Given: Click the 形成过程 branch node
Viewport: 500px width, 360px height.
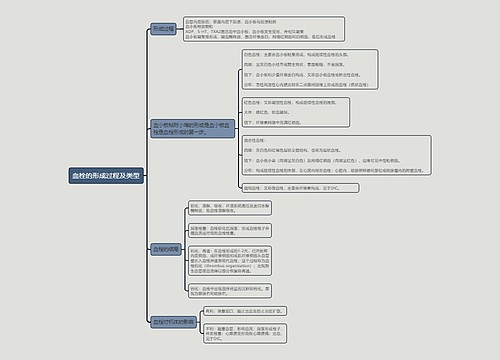Looking at the screenshot, I should click(x=163, y=29).
